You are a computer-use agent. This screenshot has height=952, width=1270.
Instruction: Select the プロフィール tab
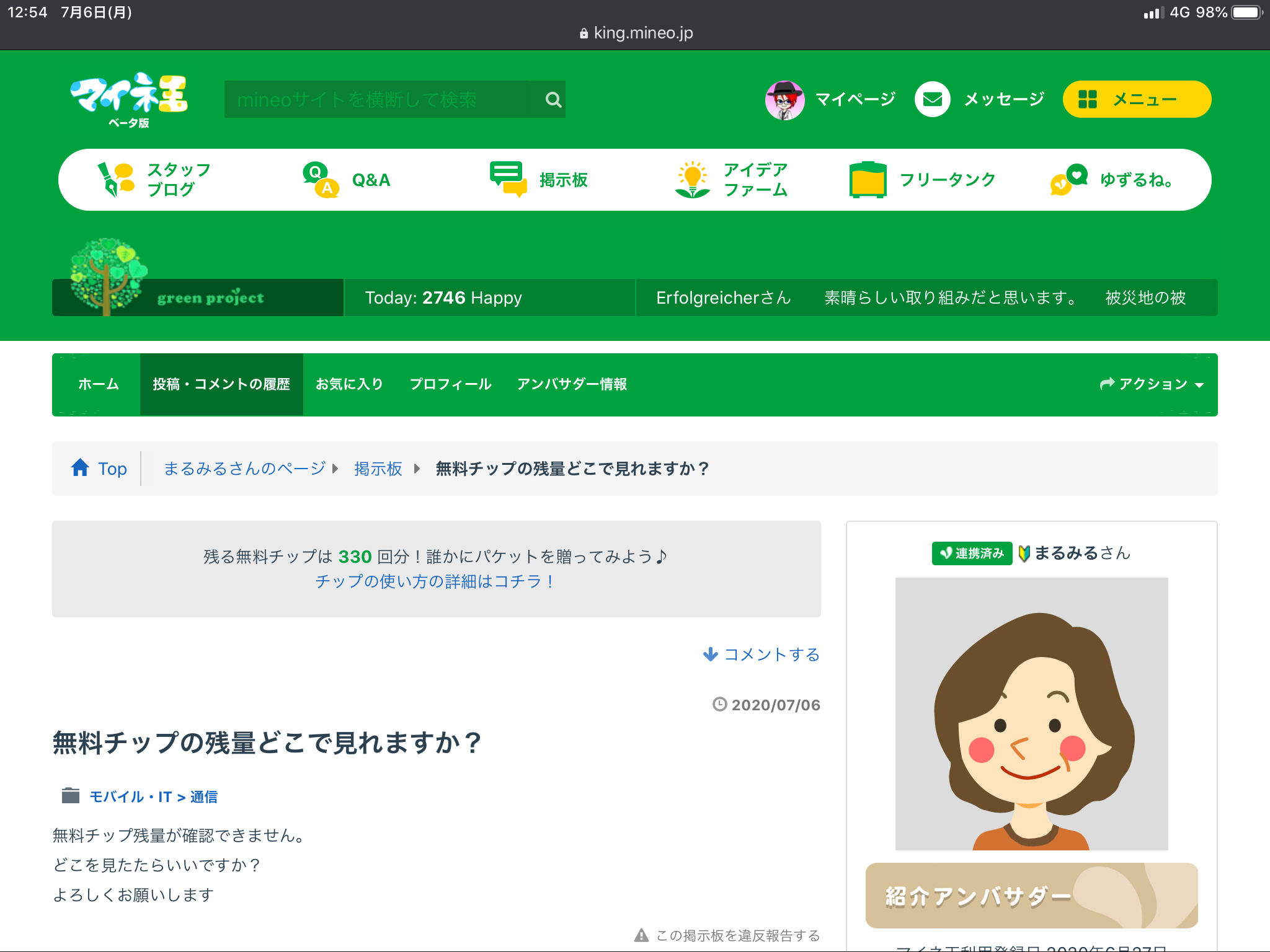[x=450, y=384]
